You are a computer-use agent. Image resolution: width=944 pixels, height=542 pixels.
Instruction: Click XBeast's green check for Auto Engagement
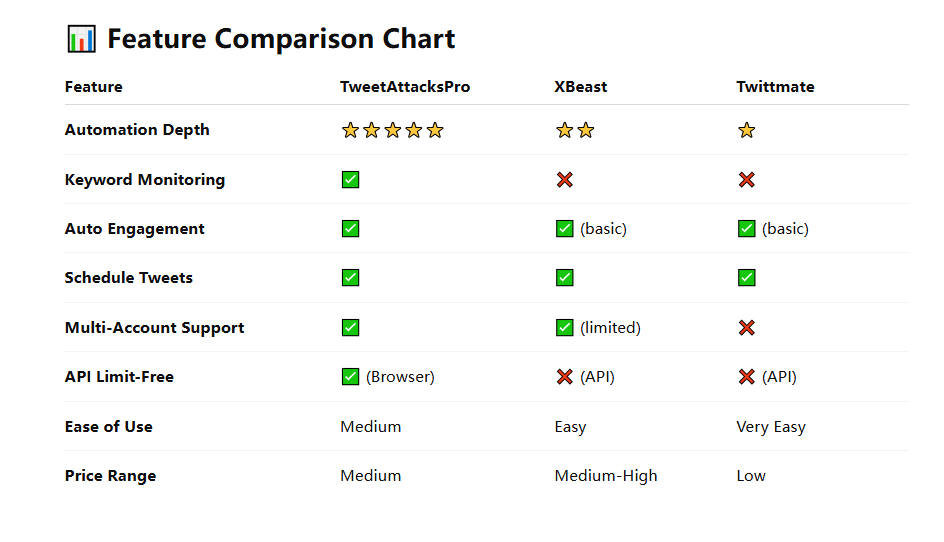[x=565, y=229]
